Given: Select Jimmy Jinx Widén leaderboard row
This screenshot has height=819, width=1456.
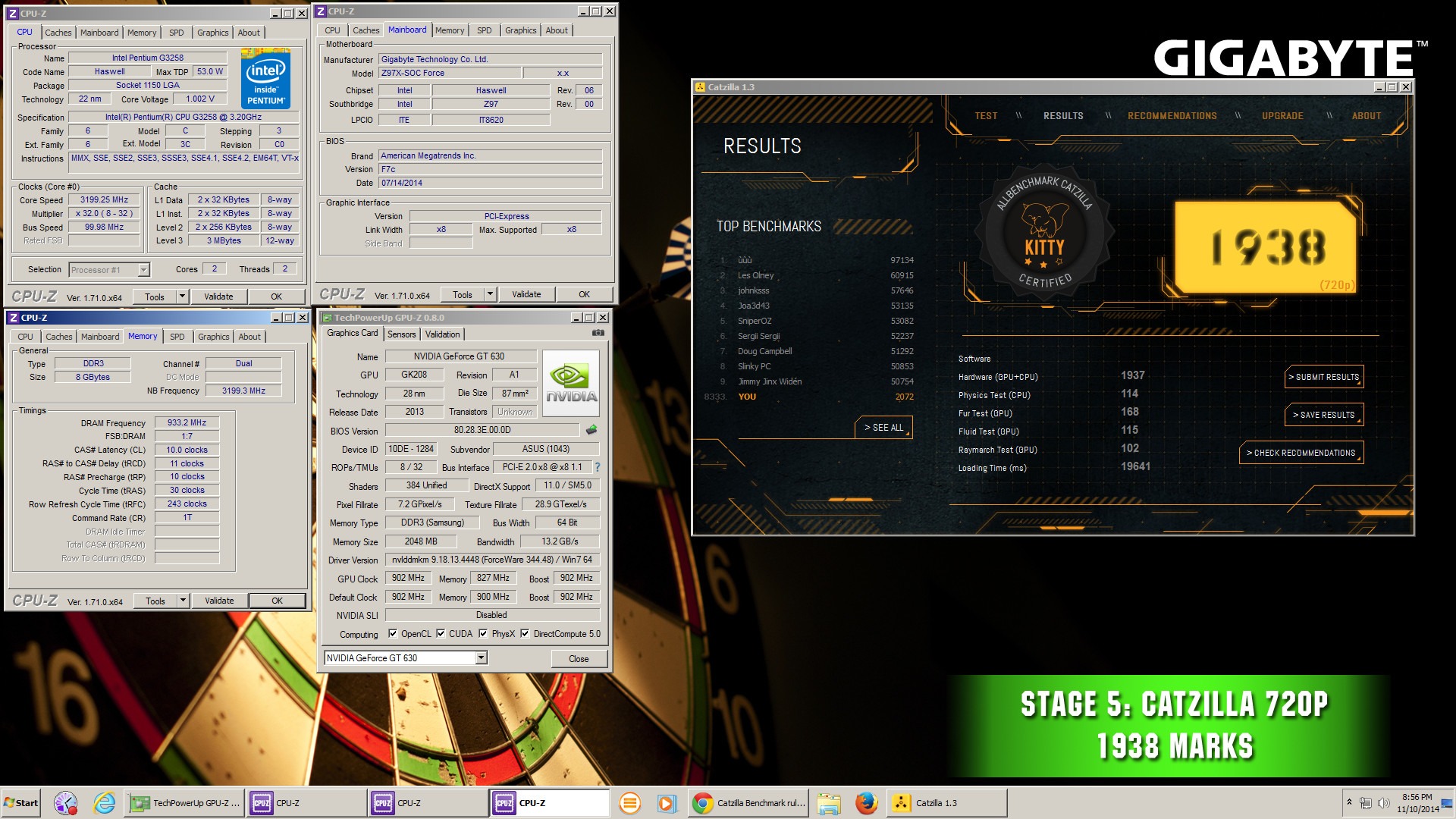Looking at the screenshot, I should [815, 381].
